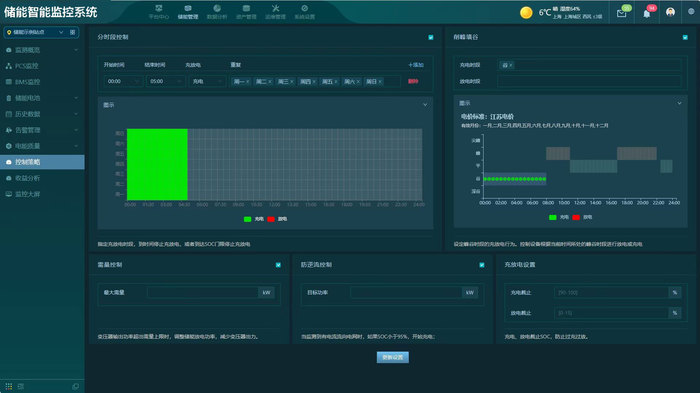This screenshot has height=393, width=700.
Task: Remove the 周六 tag from repeat days
Action: tap(358, 82)
